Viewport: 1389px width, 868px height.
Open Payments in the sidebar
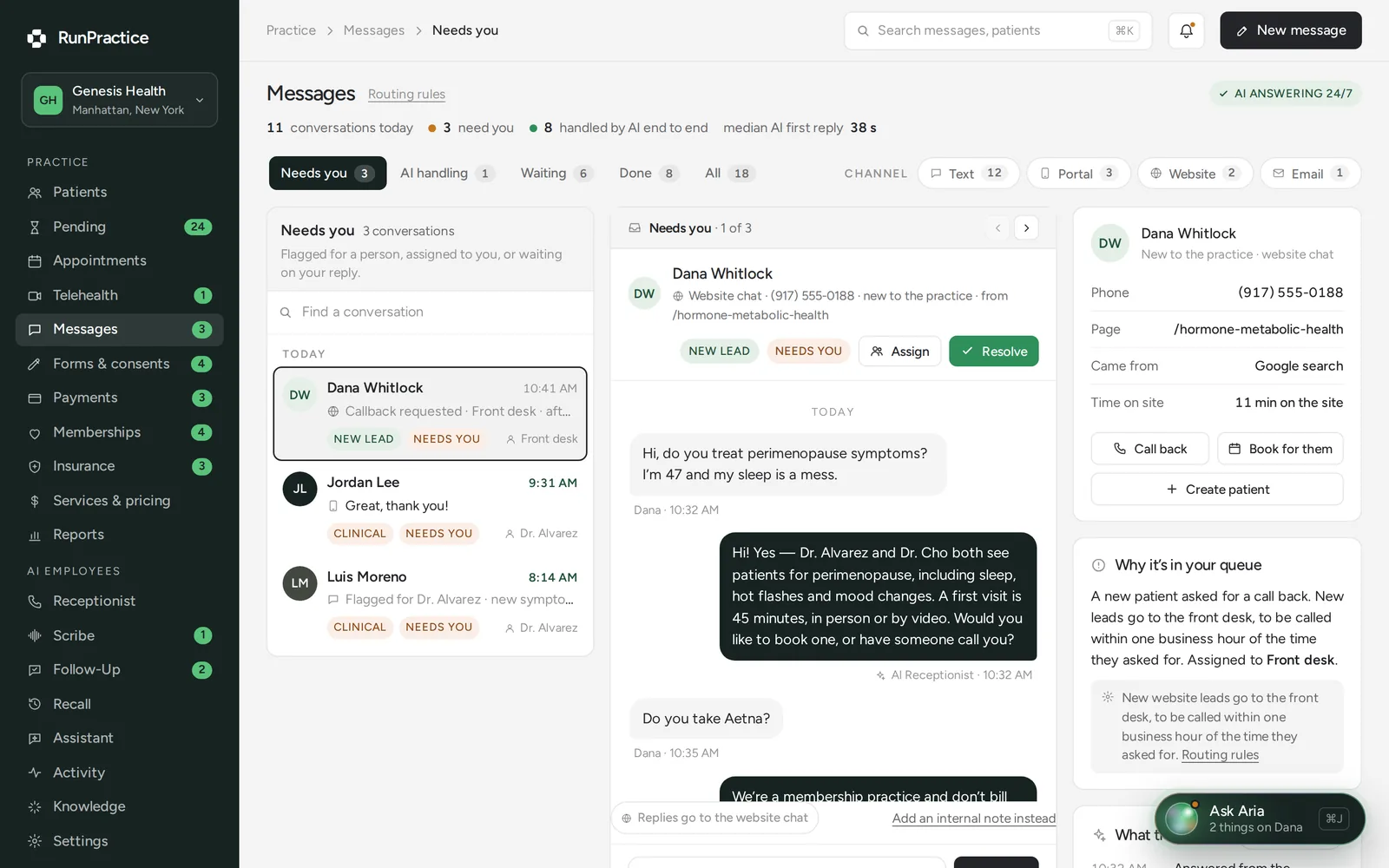click(x=120, y=398)
